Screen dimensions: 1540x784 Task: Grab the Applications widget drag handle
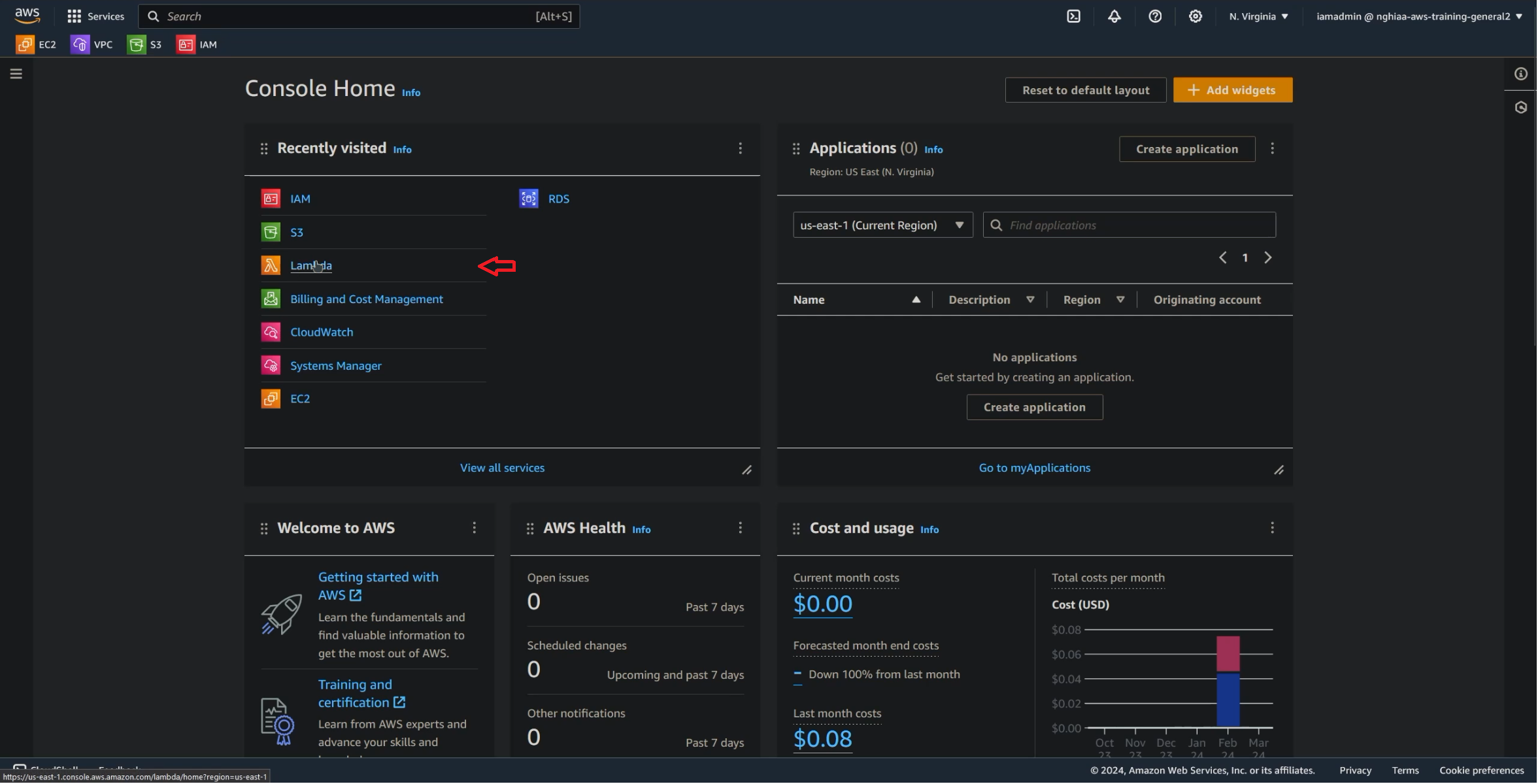(x=796, y=149)
